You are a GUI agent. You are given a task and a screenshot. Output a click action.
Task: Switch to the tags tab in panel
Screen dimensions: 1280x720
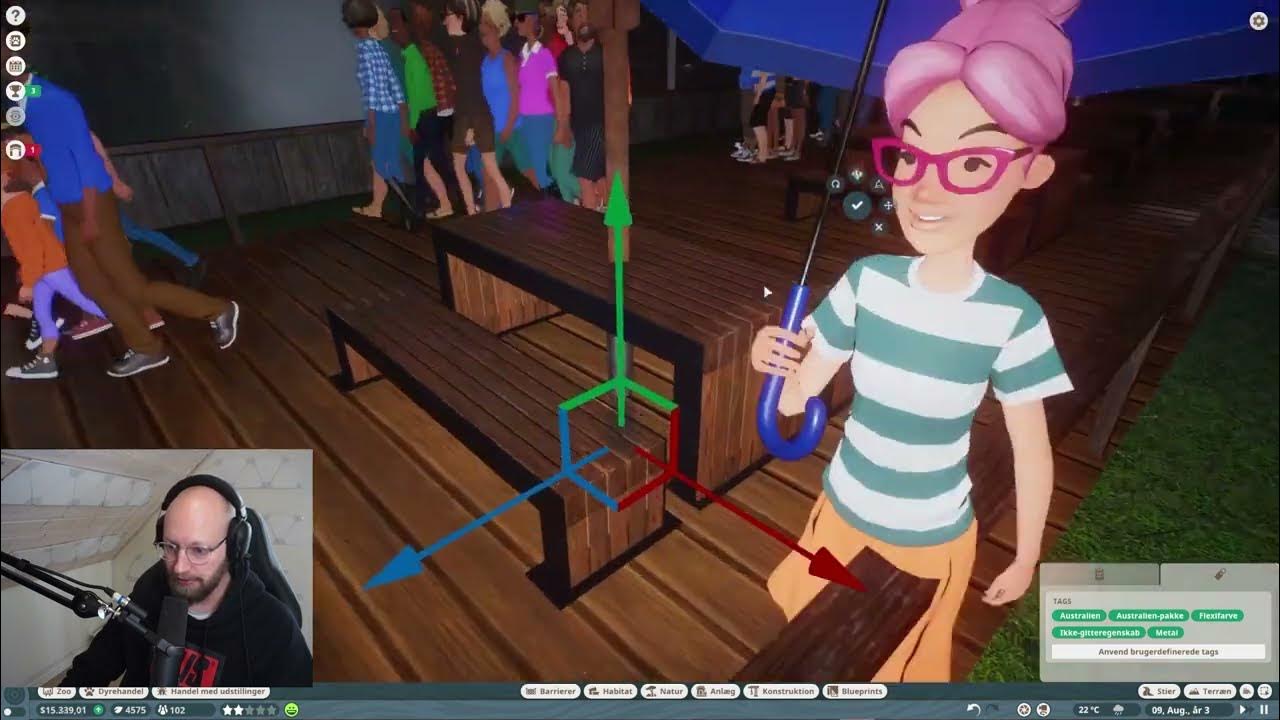[x=1219, y=575]
